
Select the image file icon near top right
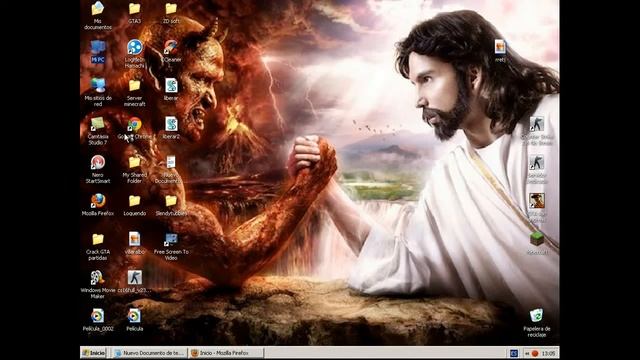click(500, 51)
